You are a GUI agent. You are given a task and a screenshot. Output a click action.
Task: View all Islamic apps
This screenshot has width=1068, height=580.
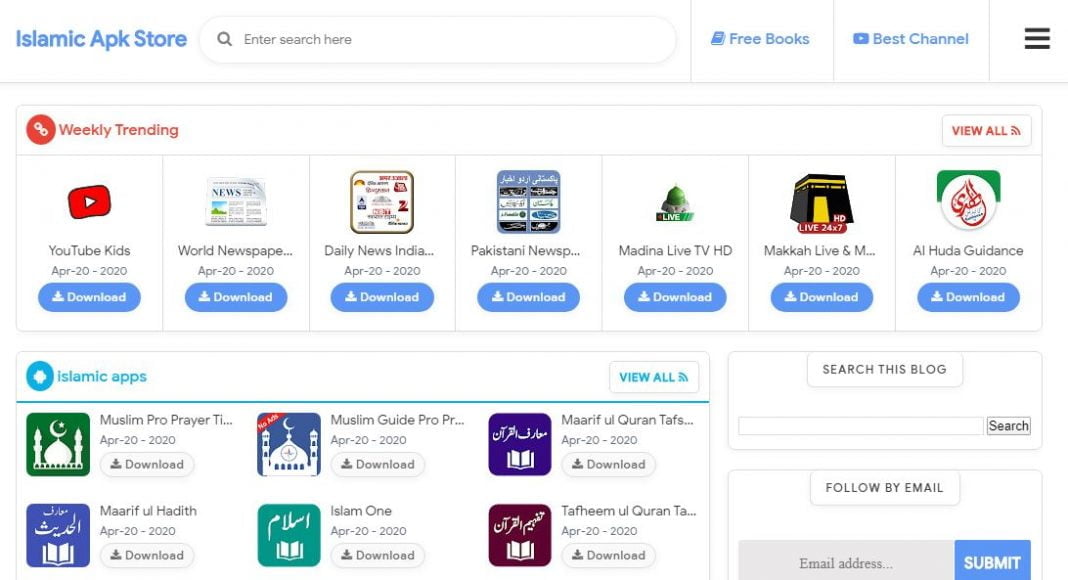[653, 377]
